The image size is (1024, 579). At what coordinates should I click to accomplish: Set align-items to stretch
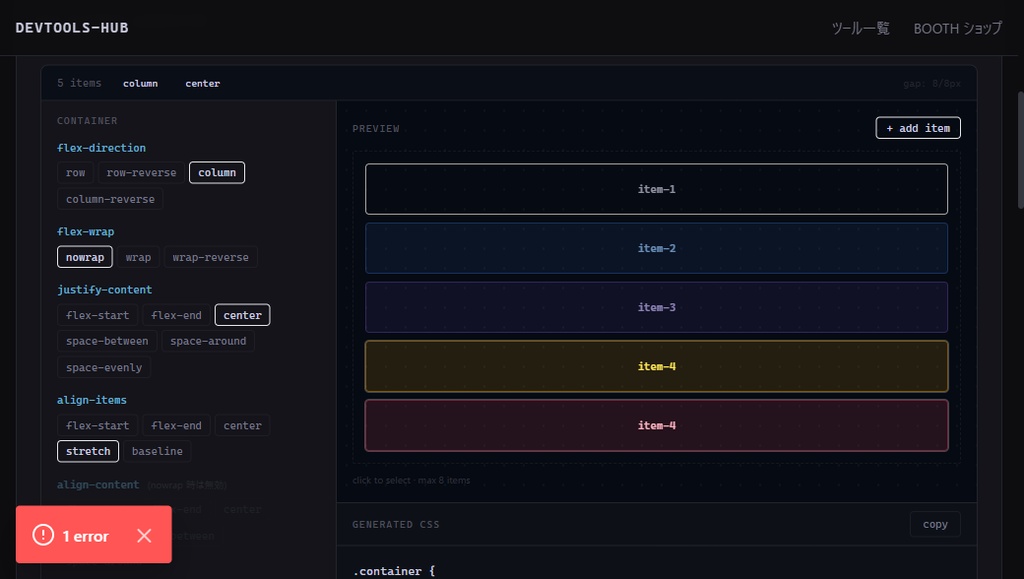click(88, 451)
